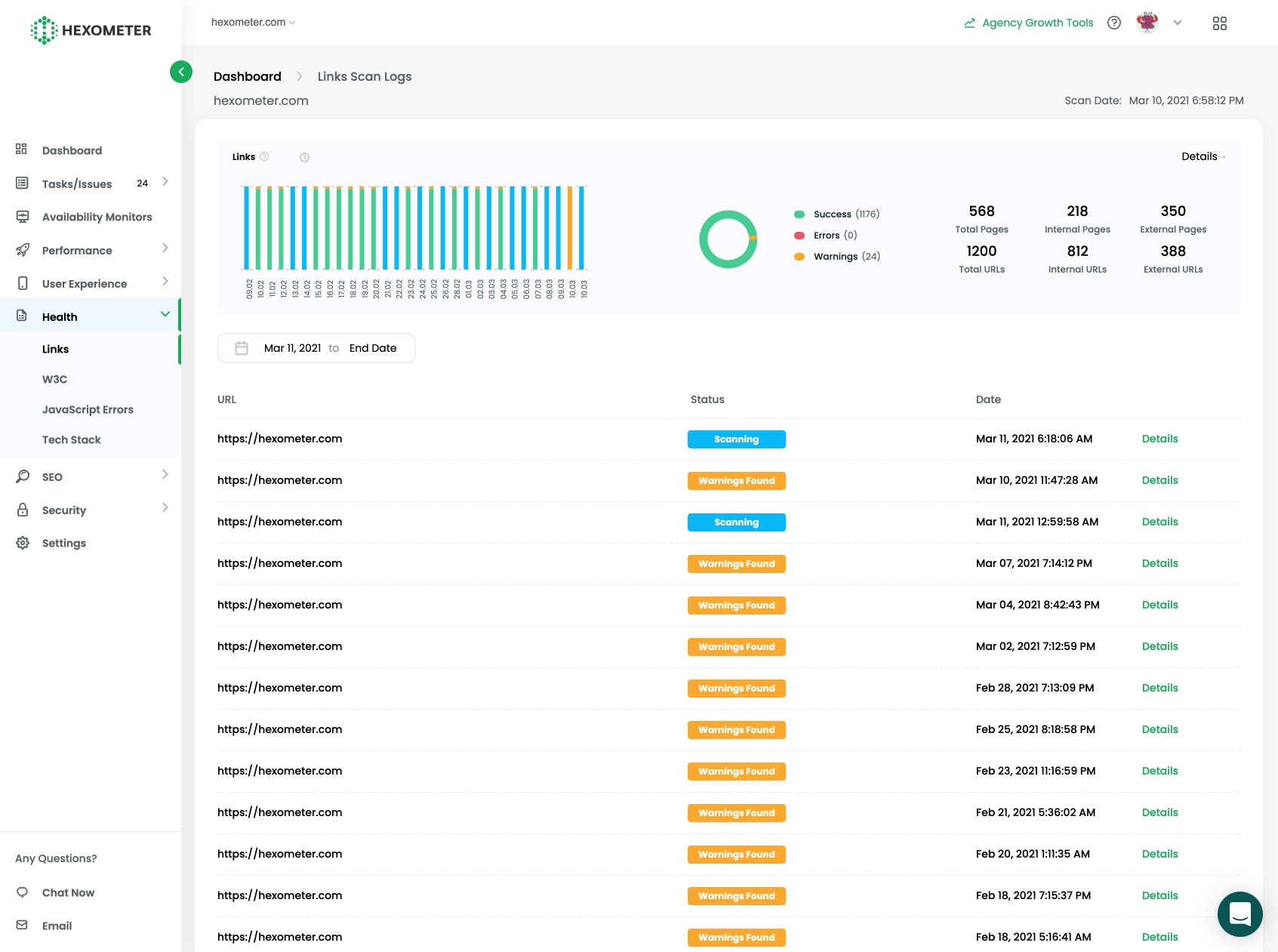This screenshot has height=952, width=1278.
Task: Go to Dashboard in sidebar
Action: 72,150
